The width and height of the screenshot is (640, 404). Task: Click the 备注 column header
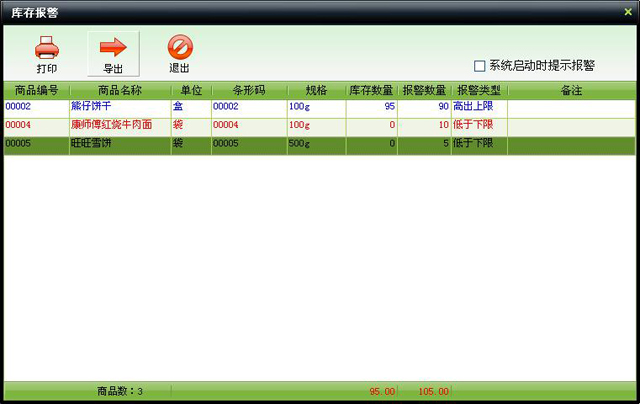[572, 90]
